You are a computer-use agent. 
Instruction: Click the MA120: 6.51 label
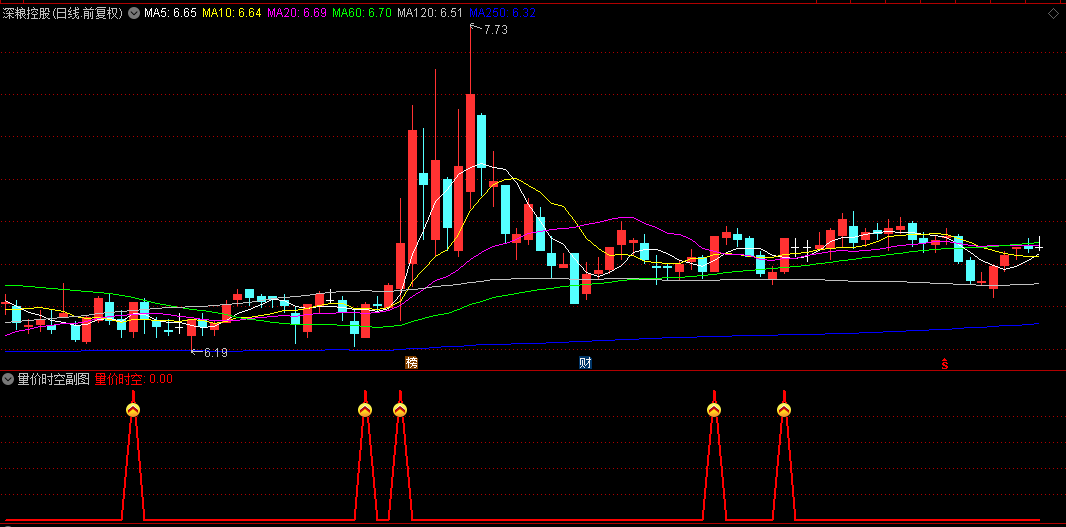431,12
